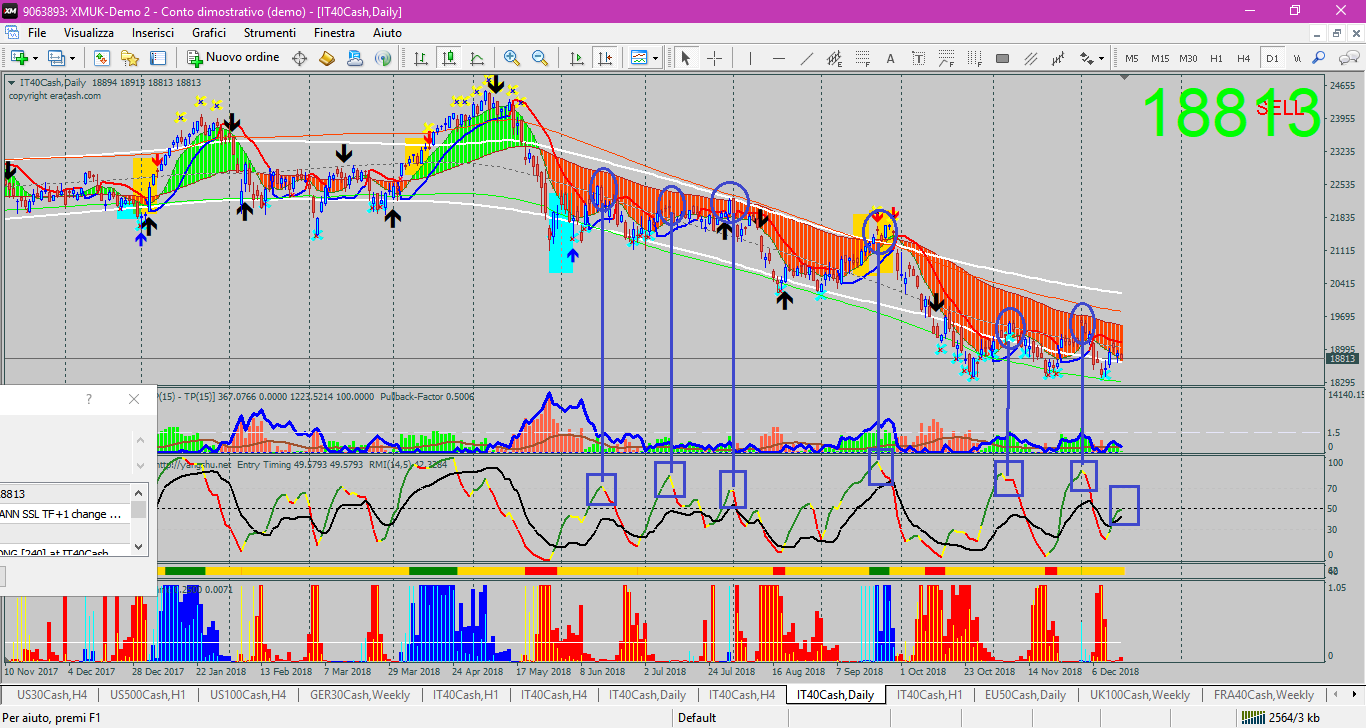Switch chart to line chart type
Viewport: 1366px width, 728px height.
477,57
